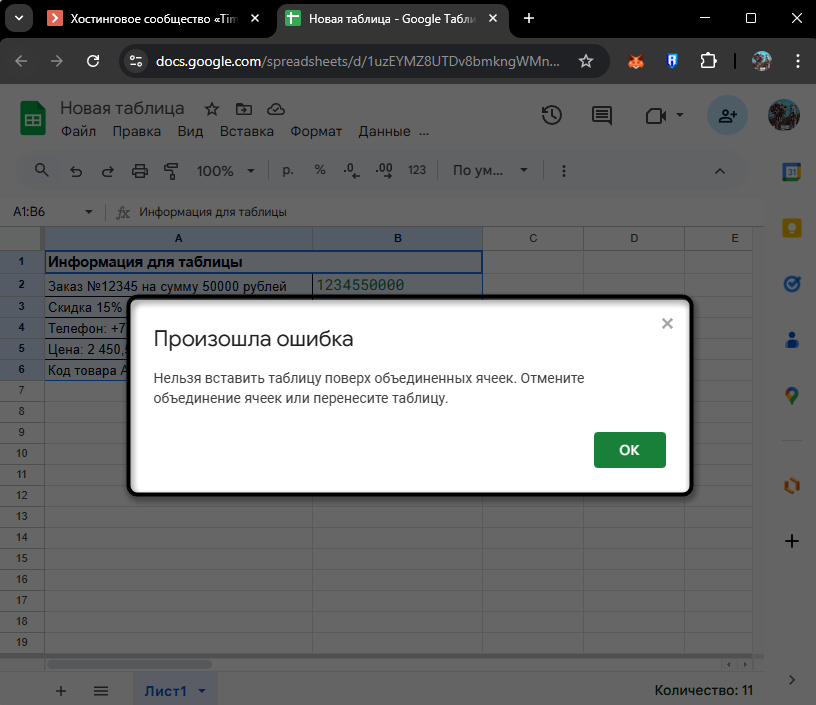Click the Share button
The height and width of the screenshot is (705, 816).
pos(727,116)
